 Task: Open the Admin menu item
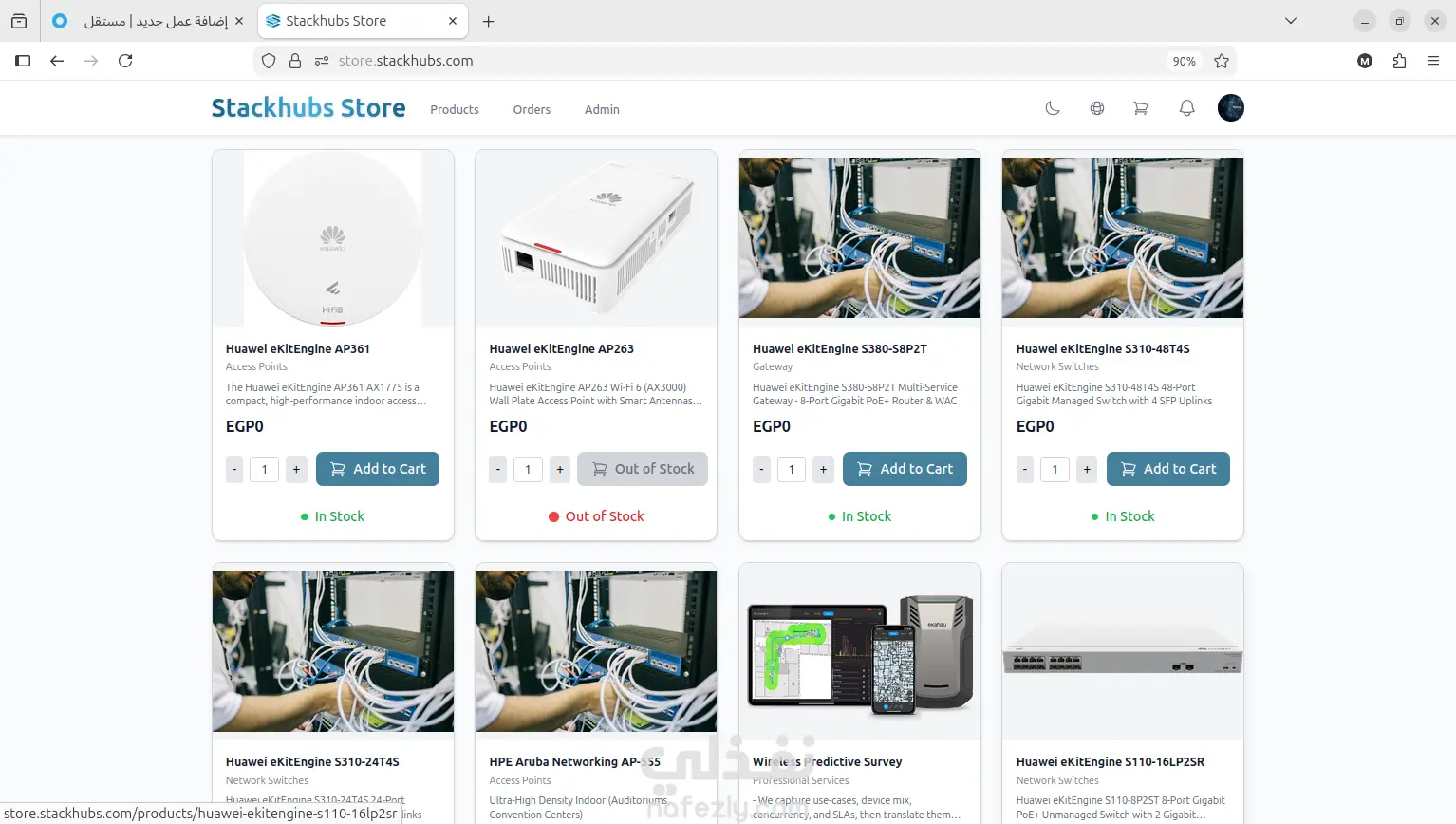602,109
